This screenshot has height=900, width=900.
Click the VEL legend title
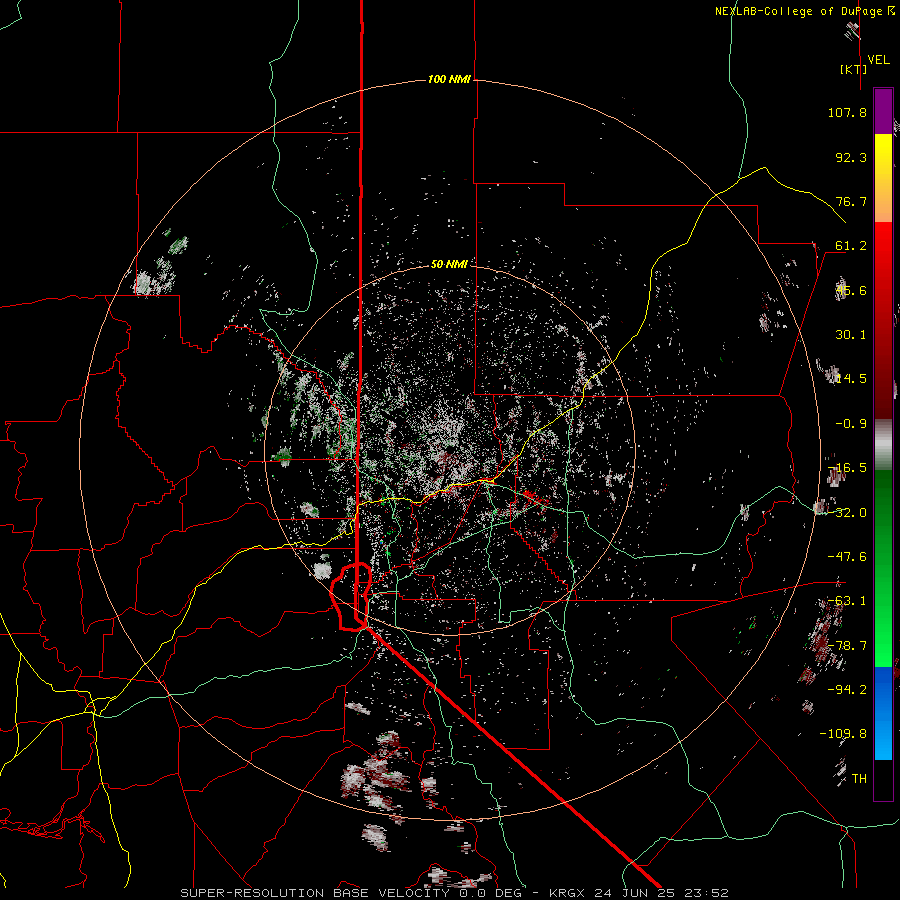click(878, 60)
